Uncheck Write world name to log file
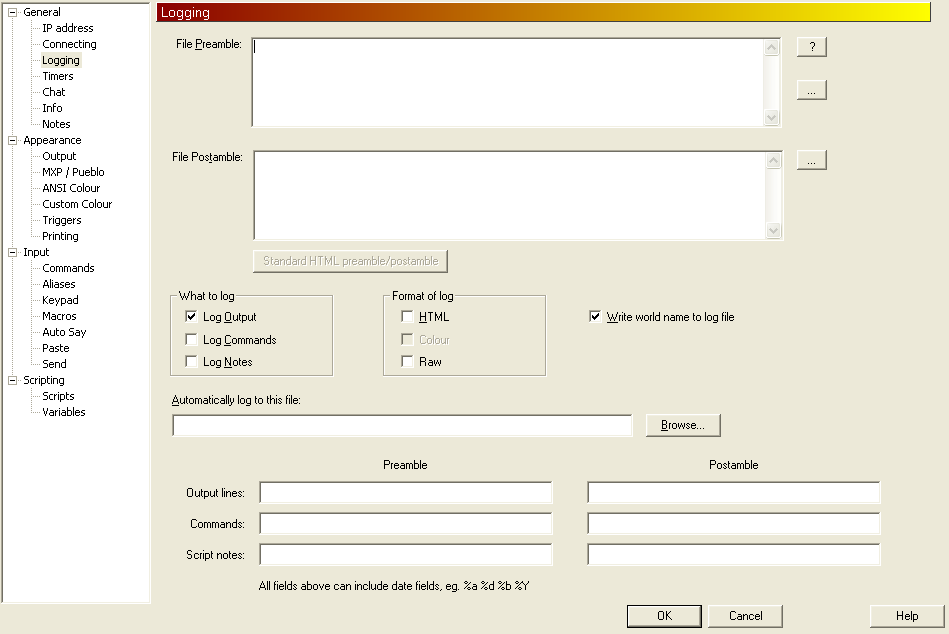This screenshot has height=634, width=949. [x=596, y=317]
